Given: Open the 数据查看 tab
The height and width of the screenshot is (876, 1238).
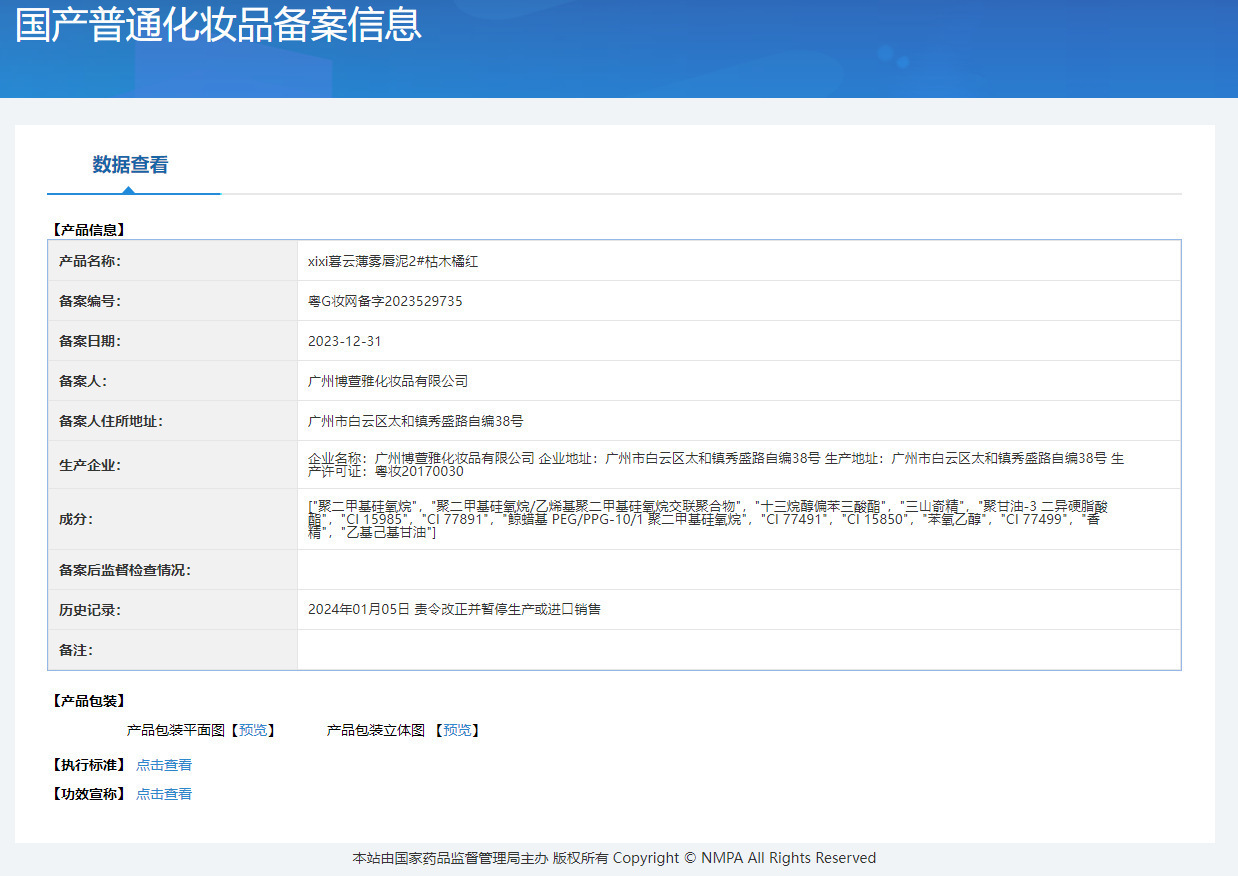Looking at the screenshot, I should tap(130, 165).
